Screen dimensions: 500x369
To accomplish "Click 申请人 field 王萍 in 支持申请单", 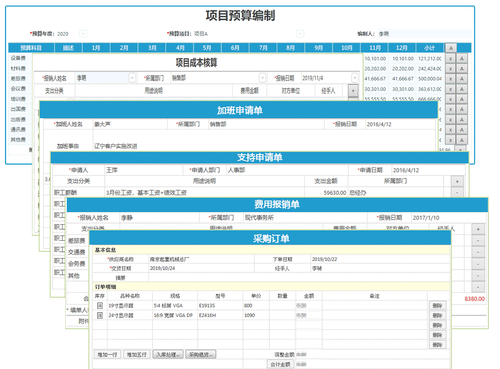I will click(x=144, y=170).
